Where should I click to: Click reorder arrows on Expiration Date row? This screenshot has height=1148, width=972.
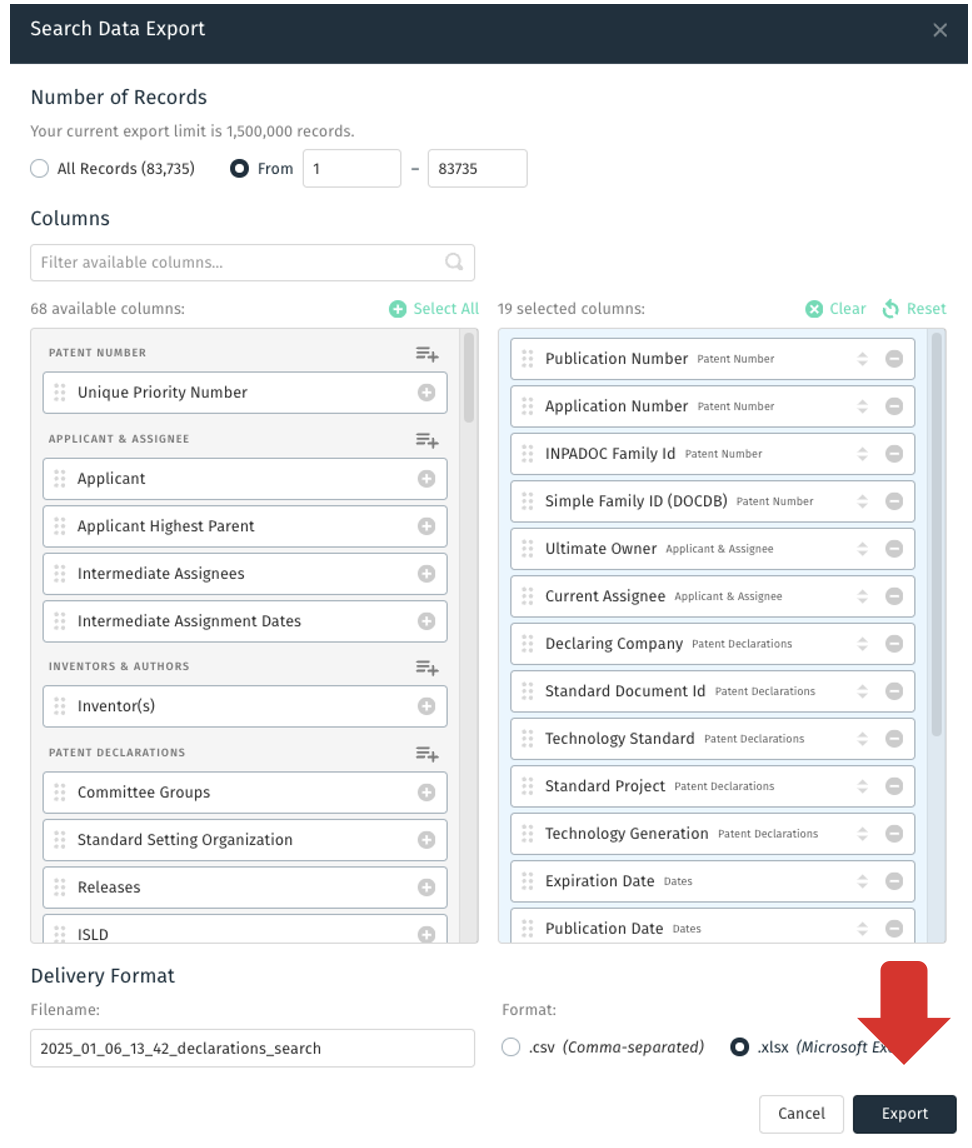[x=862, y=881]
